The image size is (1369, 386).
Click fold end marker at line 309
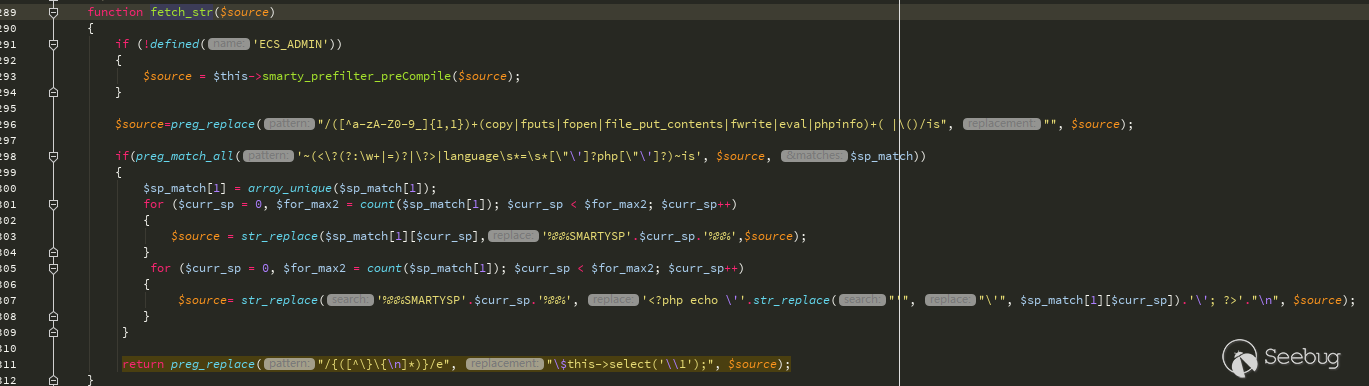tap(54, 332)
